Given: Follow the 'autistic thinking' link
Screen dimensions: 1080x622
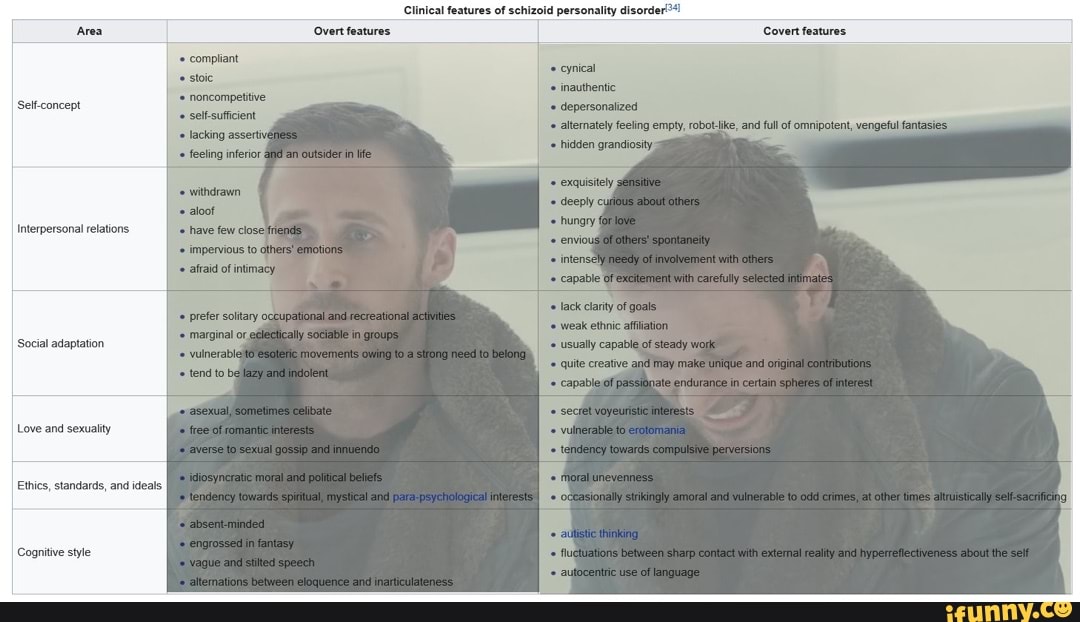Looking at the screenshot, I should point(599,534).
